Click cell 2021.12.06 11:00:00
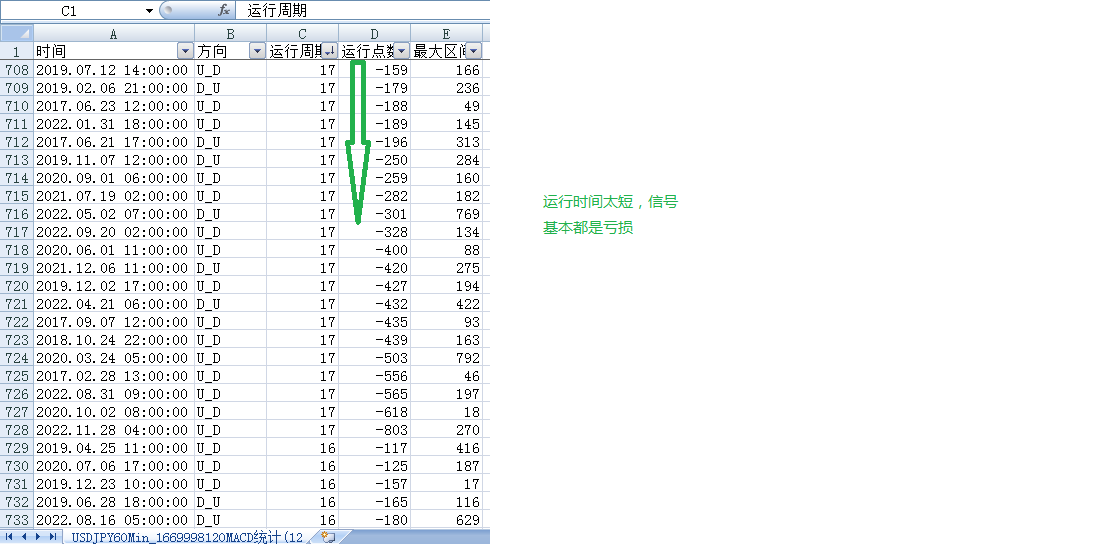This screenshot has width=1118, height=554. point(114,268)
